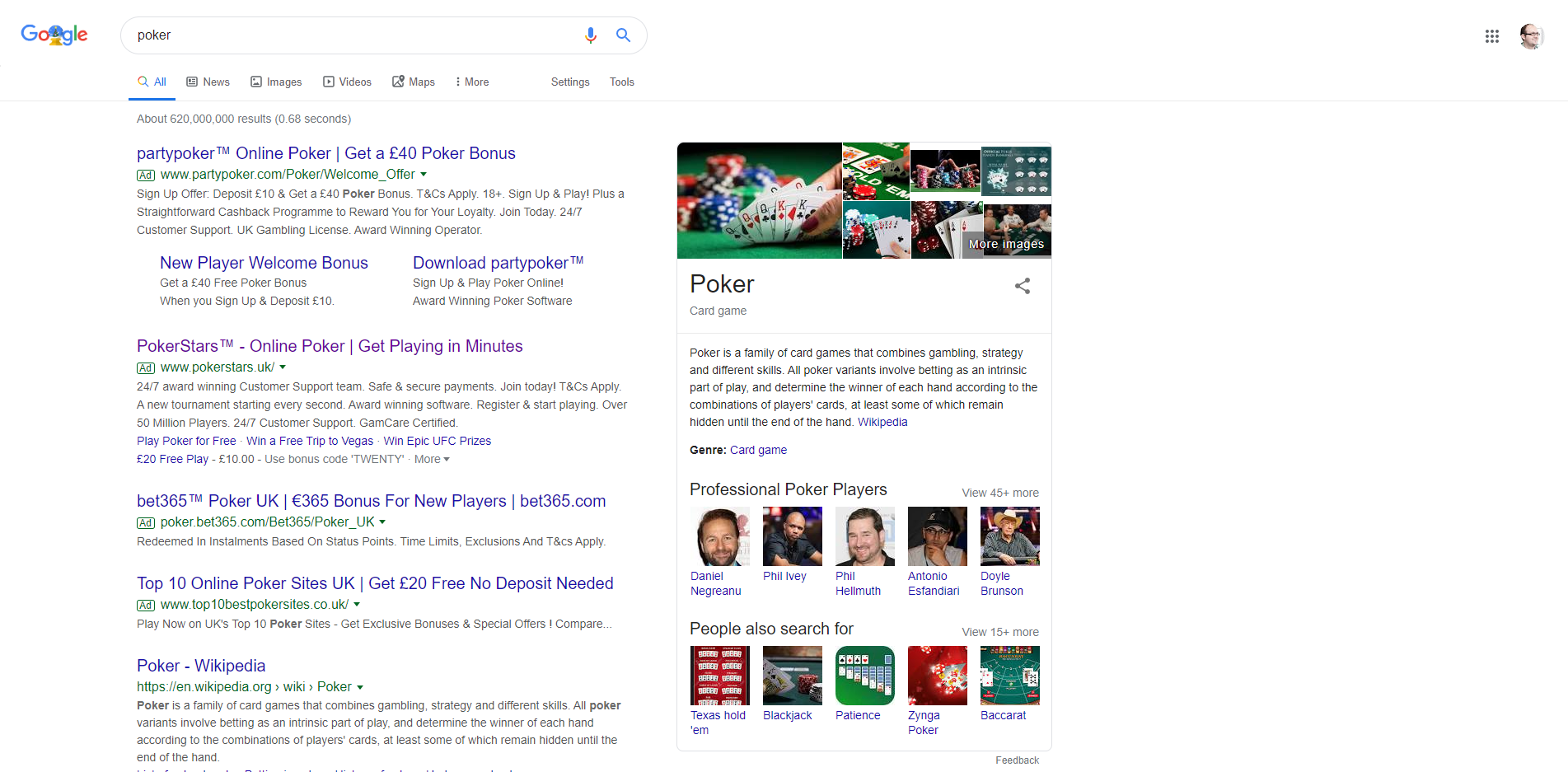Click the Feedback link on the knowledge panel
Viewport: 1568px width, 772px height.
1017,760
